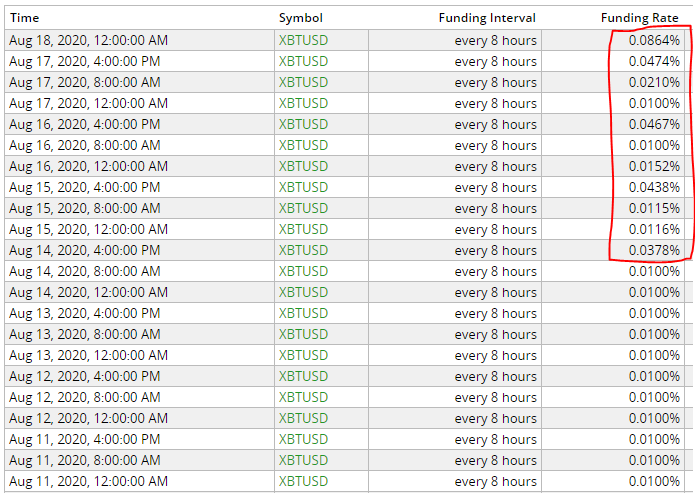
Task: Click the Funding Interval column header
Action: coord(487,18)
